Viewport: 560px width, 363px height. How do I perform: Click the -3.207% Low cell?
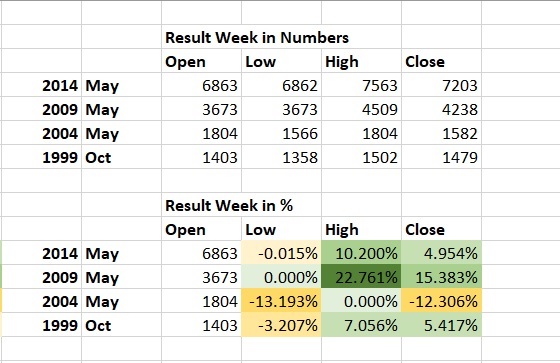tap(281, 325)
